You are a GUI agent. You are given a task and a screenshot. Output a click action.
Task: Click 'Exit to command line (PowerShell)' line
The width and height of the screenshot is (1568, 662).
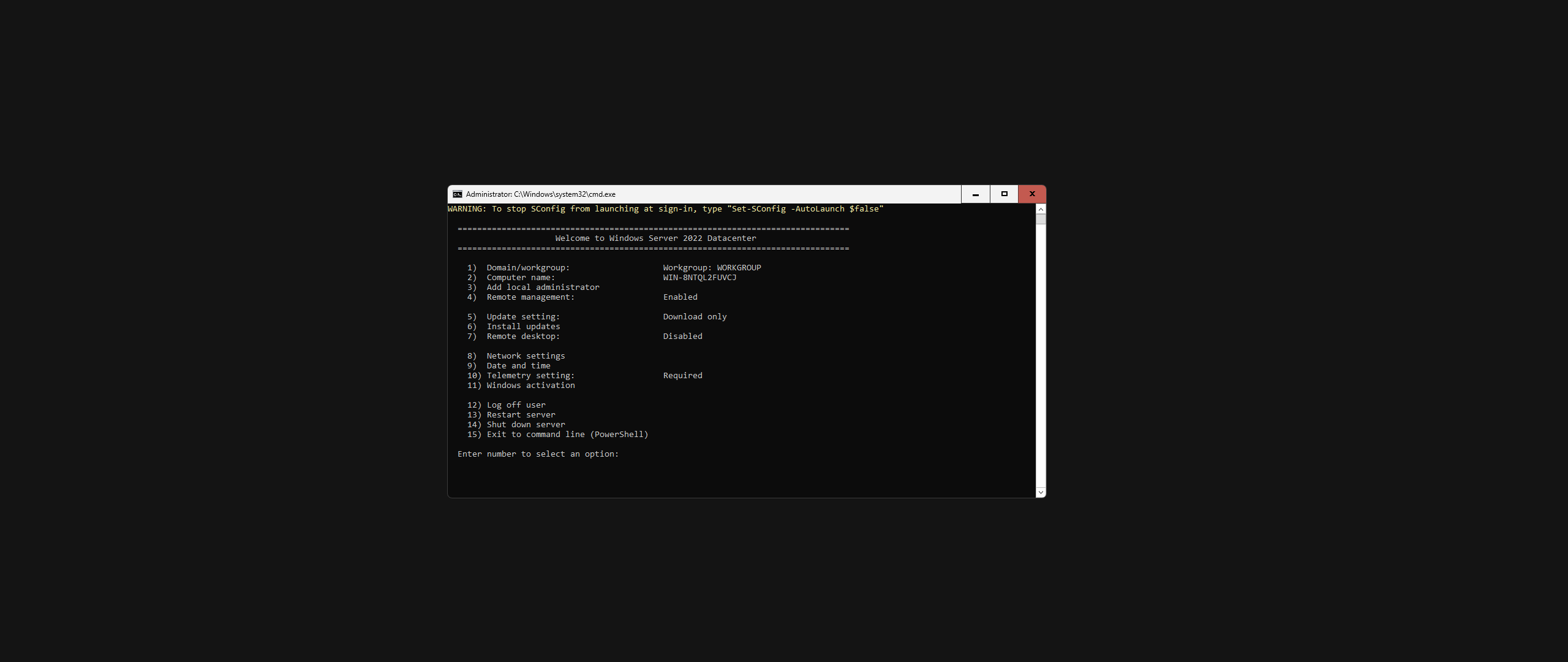pyautogui.click(x=567, y=435)
